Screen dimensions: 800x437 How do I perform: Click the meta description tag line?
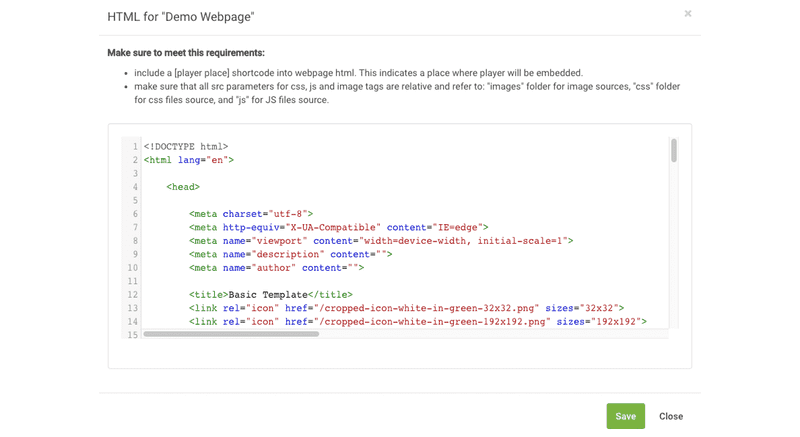tap(290, 254)
